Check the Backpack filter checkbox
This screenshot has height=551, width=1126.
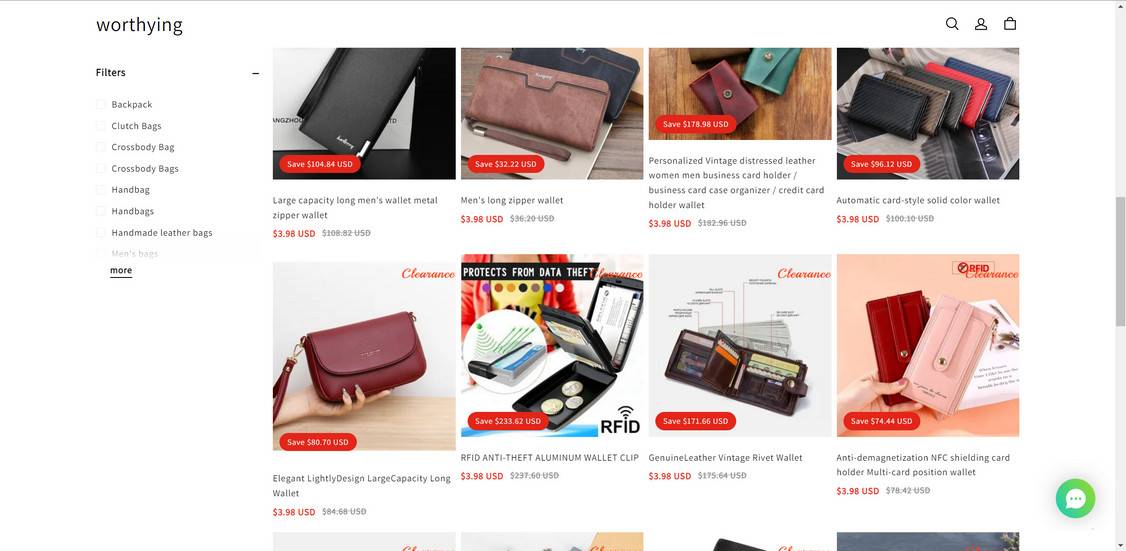(x=101, y=104)
